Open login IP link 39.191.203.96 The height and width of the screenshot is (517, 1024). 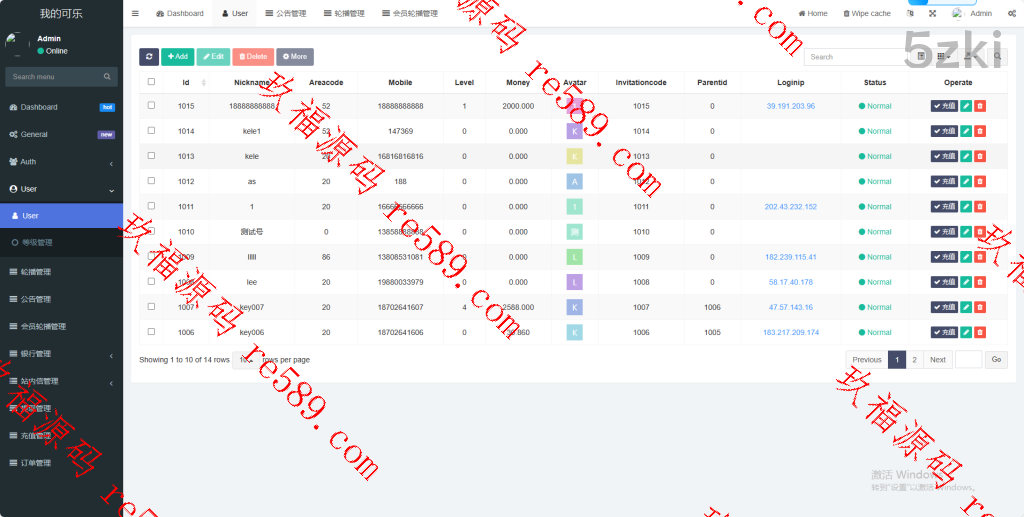(790, 106)
